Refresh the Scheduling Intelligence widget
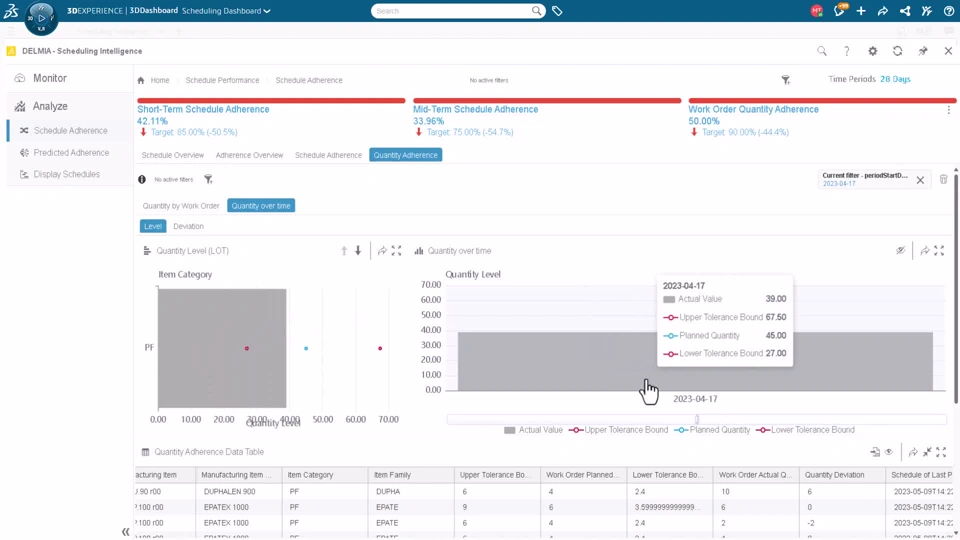 (x=898, y=51)
